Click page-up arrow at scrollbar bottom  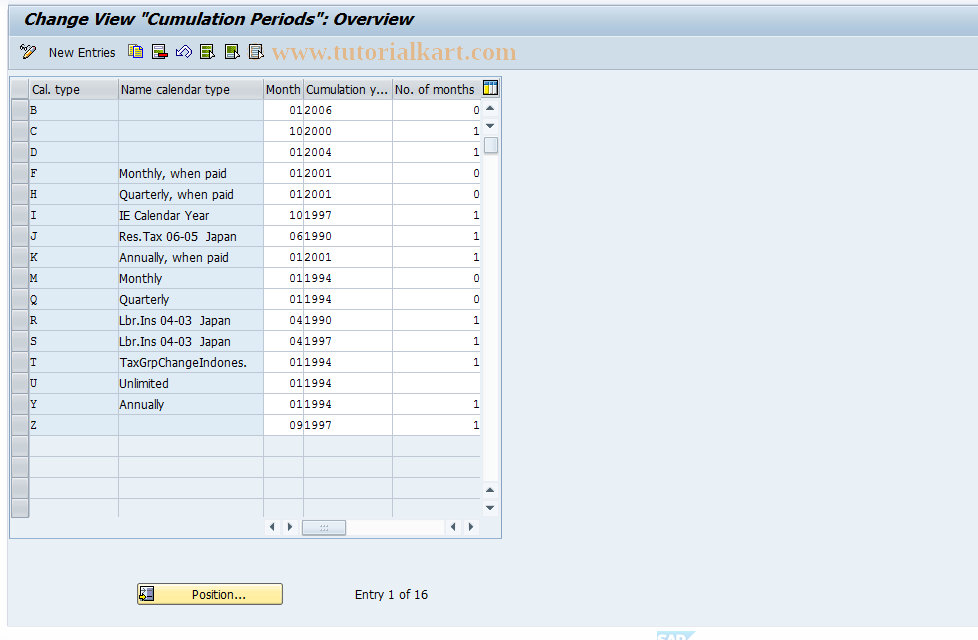pyautogui.click(x=490, y=490)
